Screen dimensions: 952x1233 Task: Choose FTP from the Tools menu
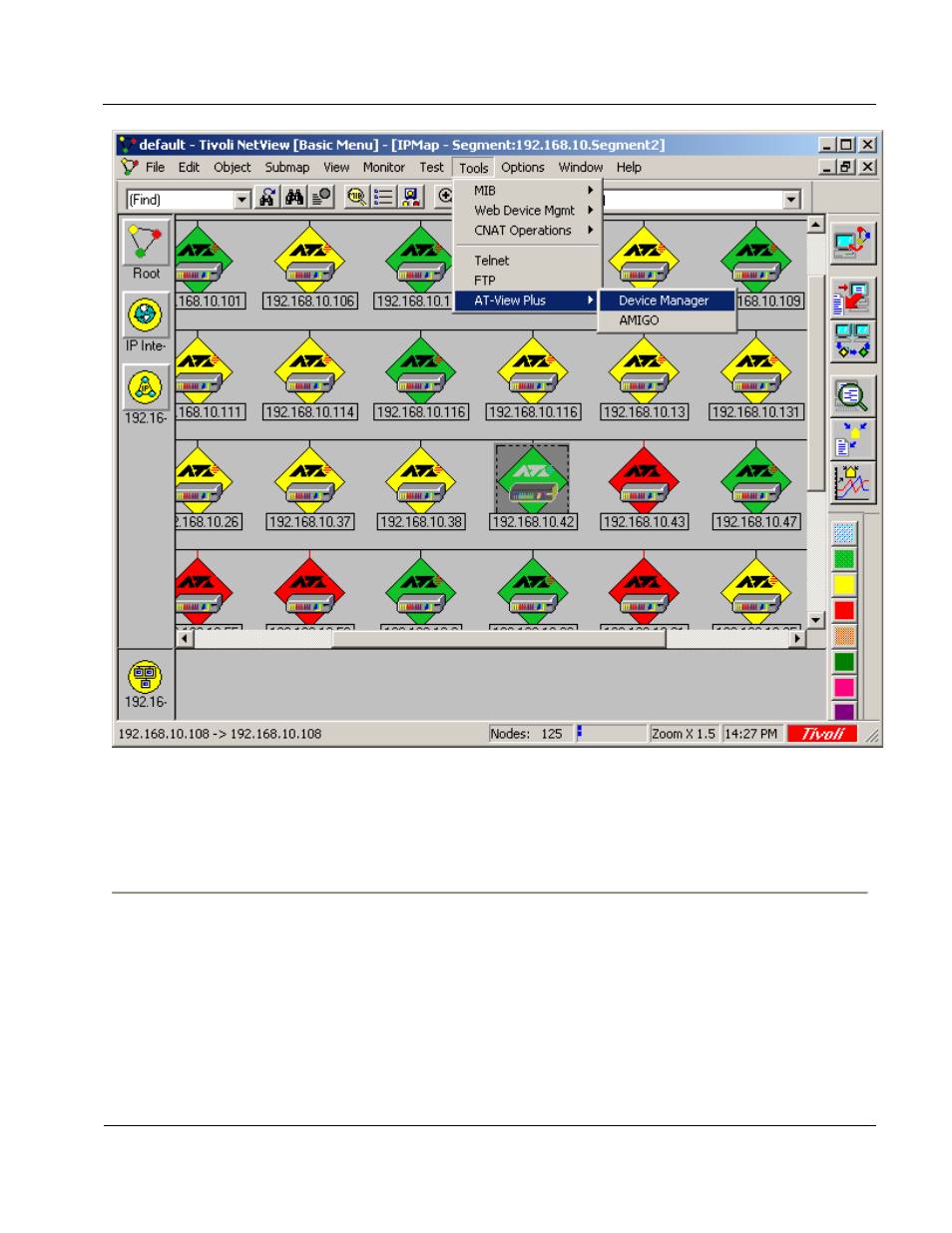pyautogui.click(x=527, y=281)
